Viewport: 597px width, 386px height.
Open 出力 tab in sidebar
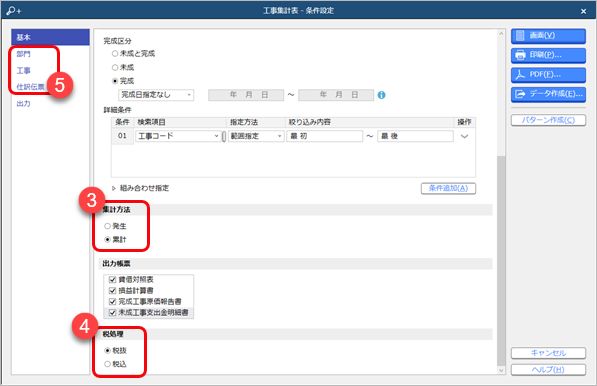(23, 104)
